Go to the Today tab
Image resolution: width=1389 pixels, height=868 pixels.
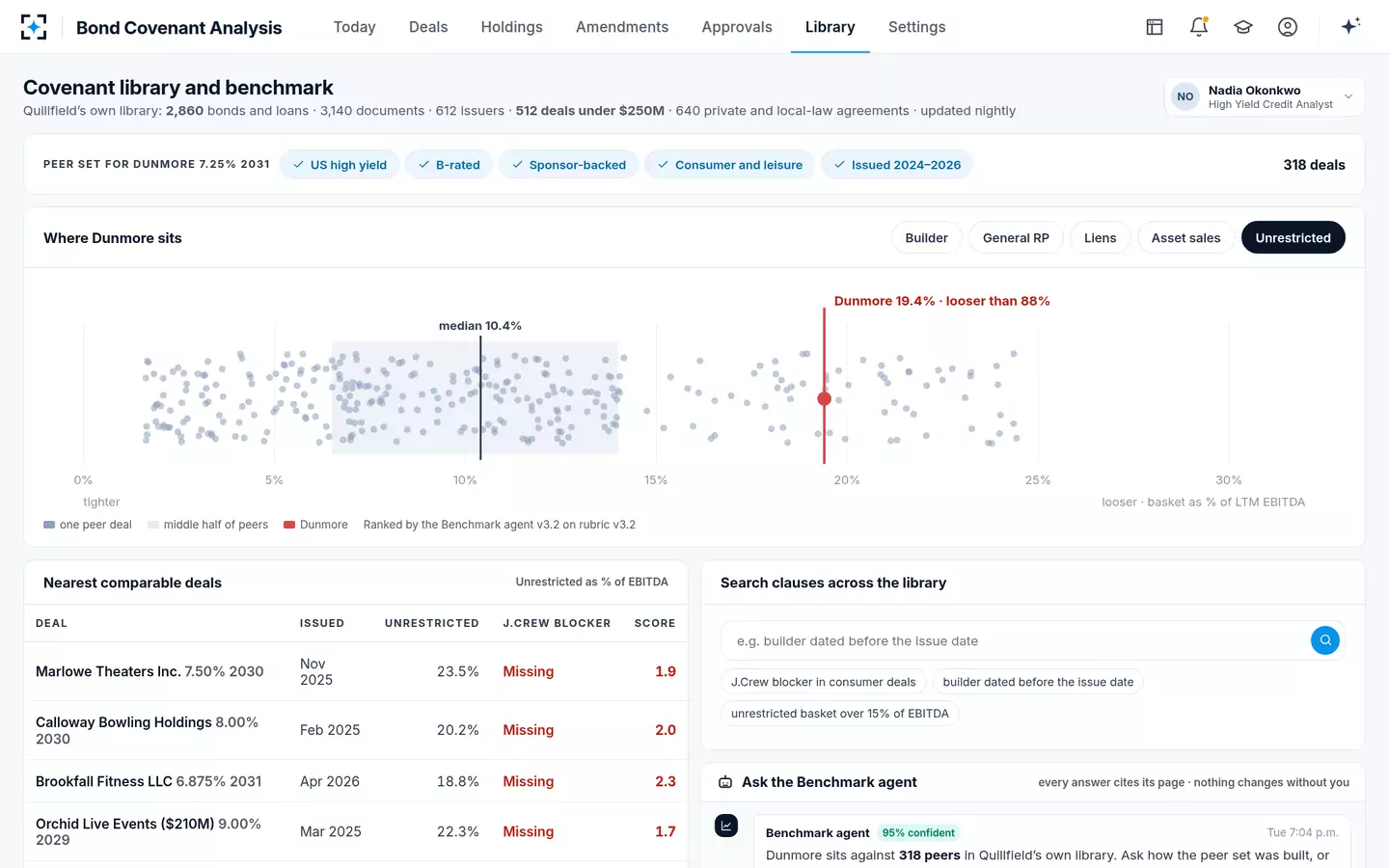click(354, 27)
